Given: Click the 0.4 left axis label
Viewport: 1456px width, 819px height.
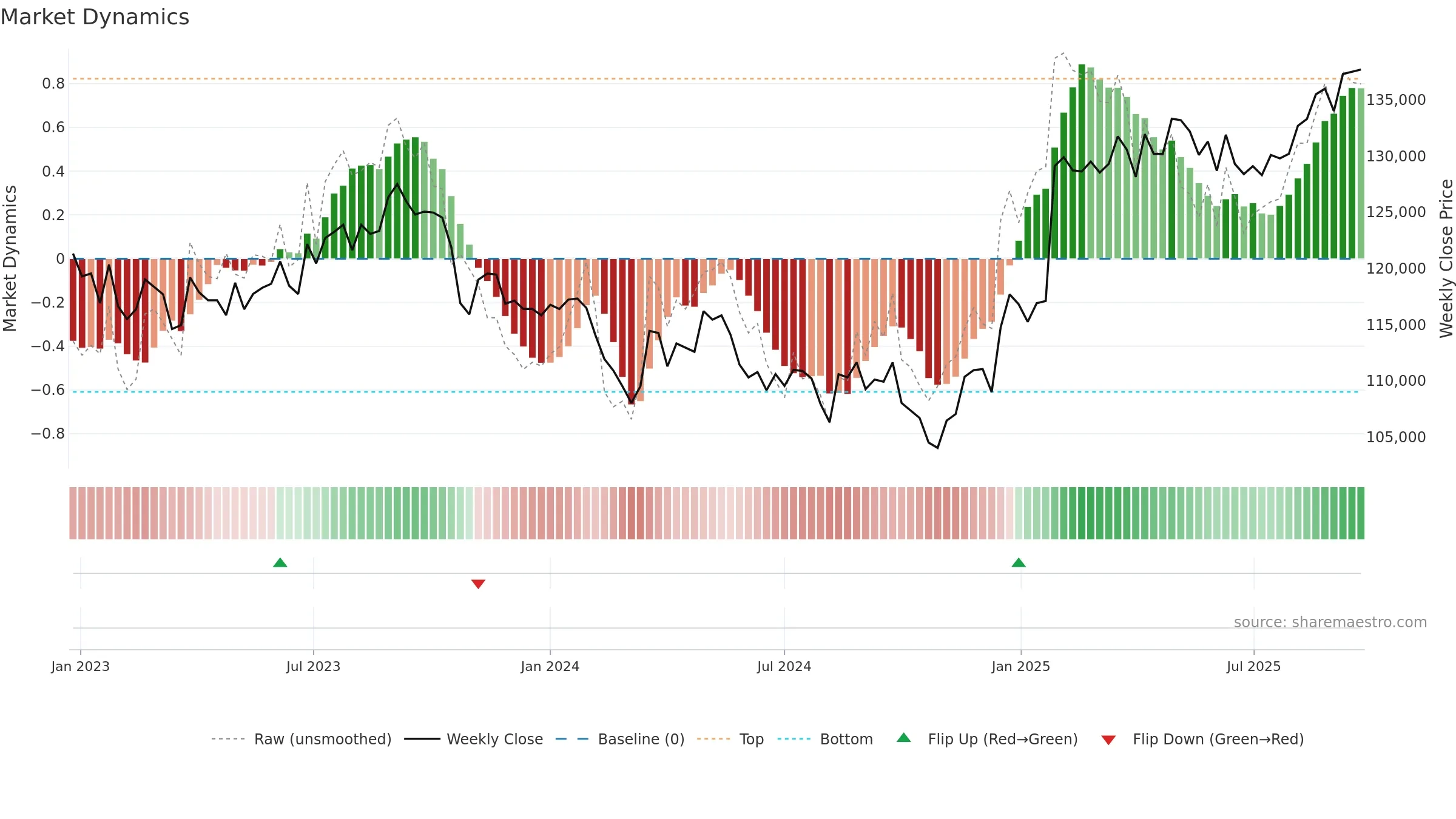Looking at the screenshot, I should click(53, 171).
